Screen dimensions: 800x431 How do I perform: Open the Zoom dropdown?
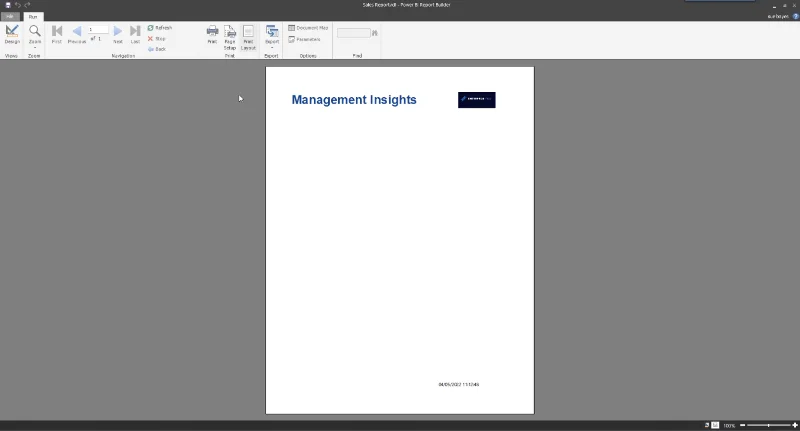coord(35,36)
